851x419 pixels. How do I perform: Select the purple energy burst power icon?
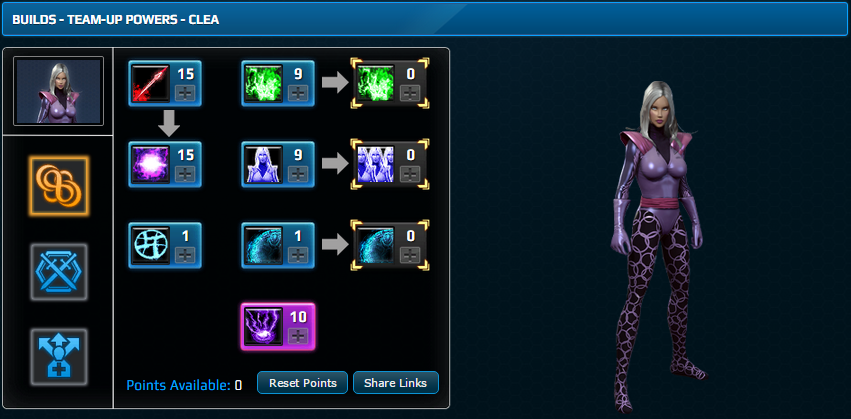150,164
